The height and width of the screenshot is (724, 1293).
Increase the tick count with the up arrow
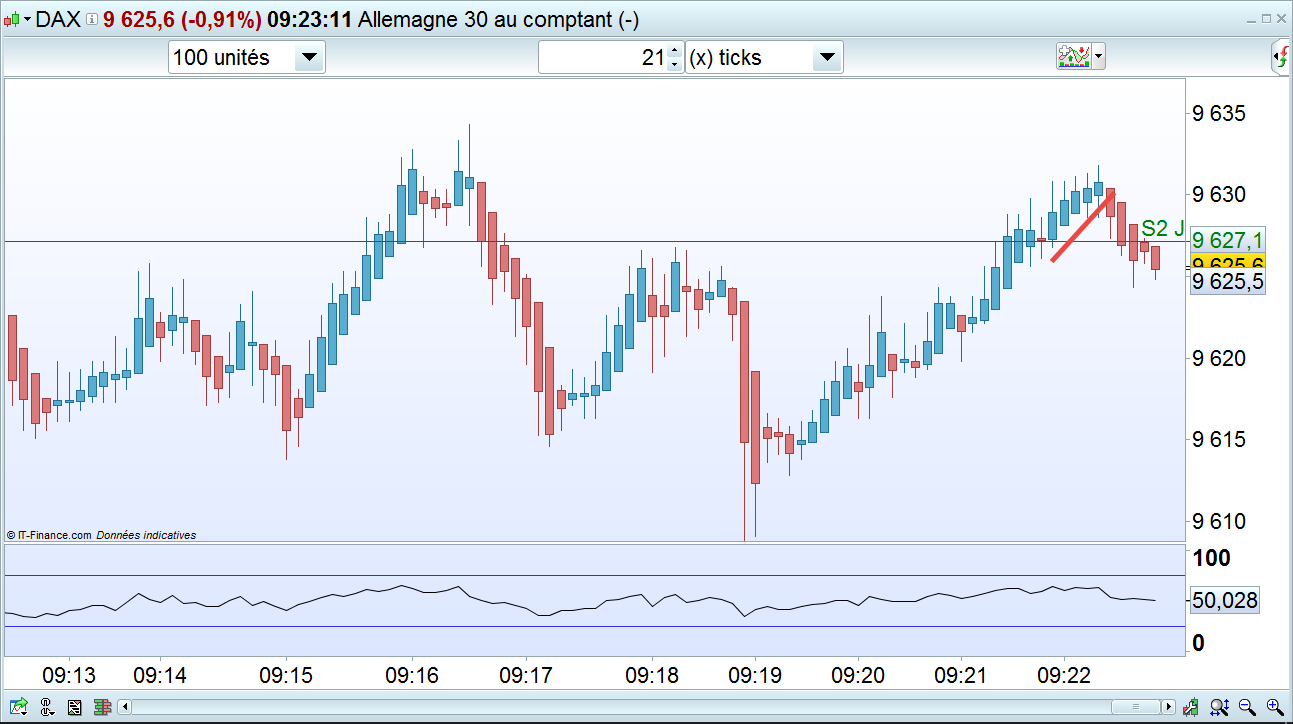pos(674,50)
